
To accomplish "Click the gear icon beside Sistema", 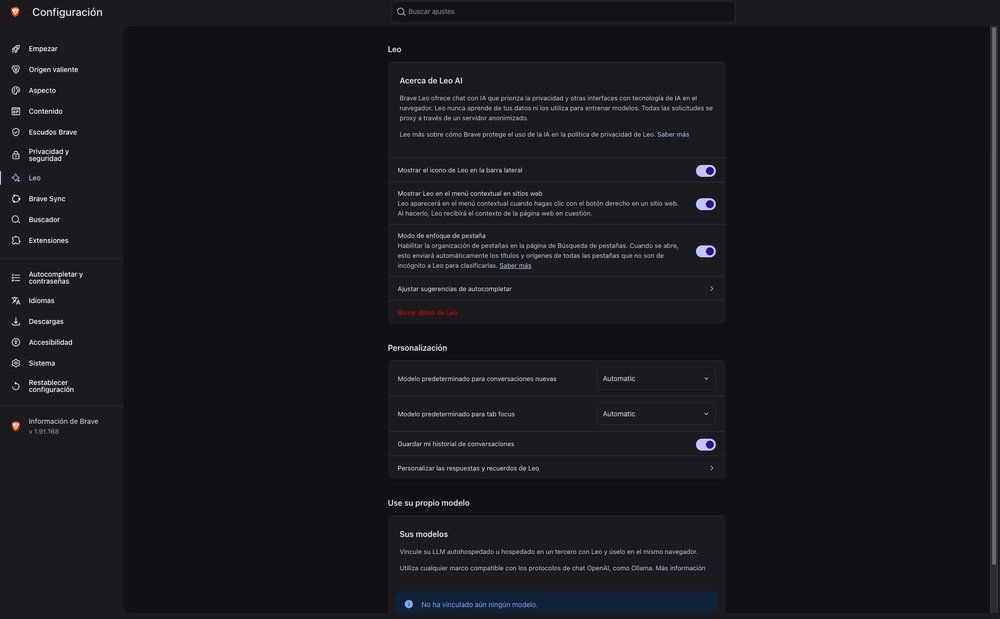I will 16,363.
